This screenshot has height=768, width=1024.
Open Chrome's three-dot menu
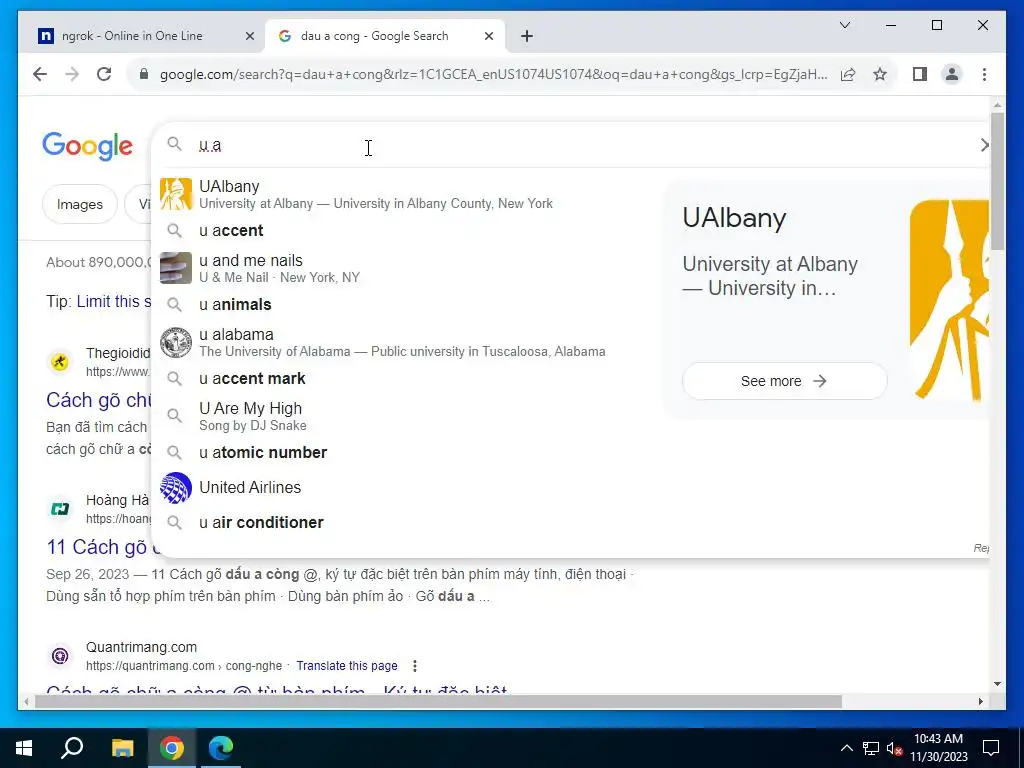click(x=984, y=74)
